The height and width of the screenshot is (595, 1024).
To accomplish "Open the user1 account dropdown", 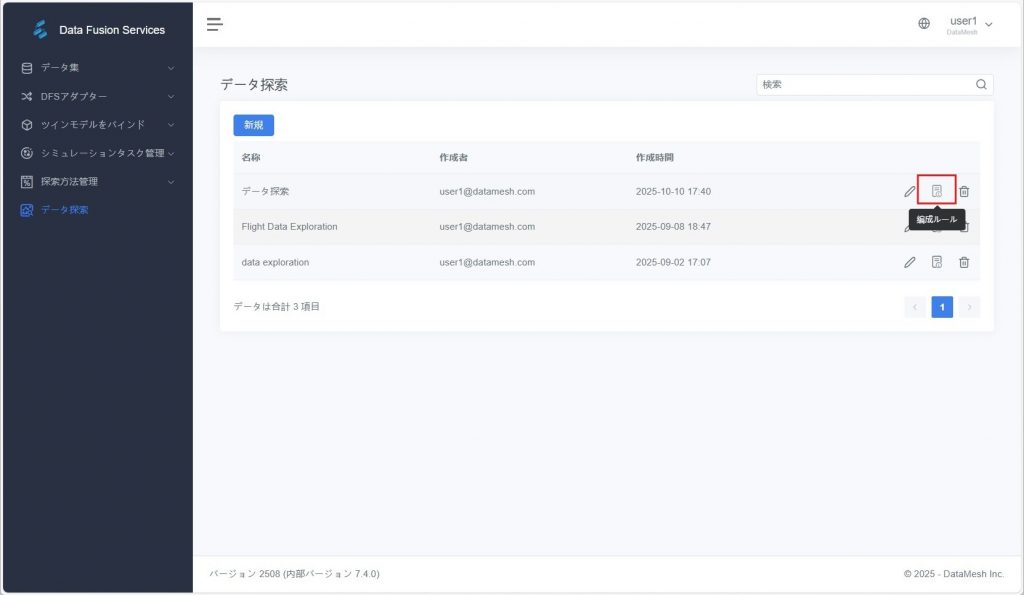I will pos(969,24).
